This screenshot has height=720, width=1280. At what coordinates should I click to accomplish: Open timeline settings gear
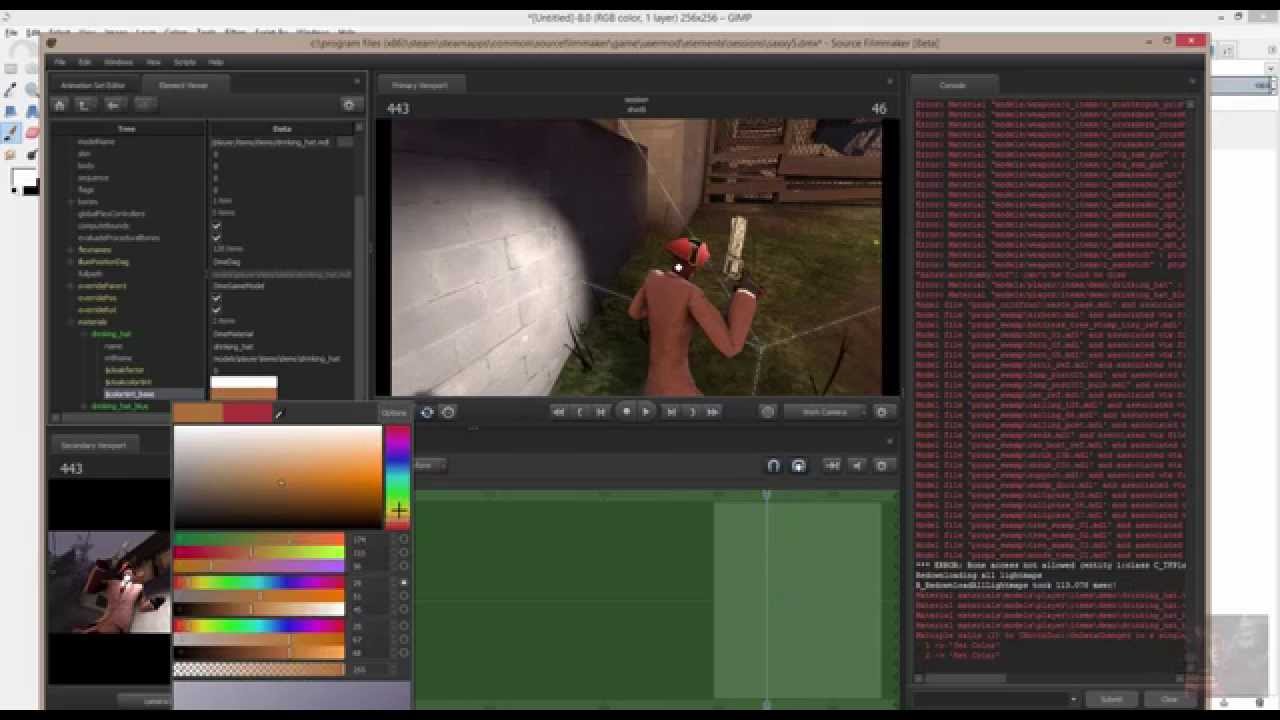[x=882, y=466]
